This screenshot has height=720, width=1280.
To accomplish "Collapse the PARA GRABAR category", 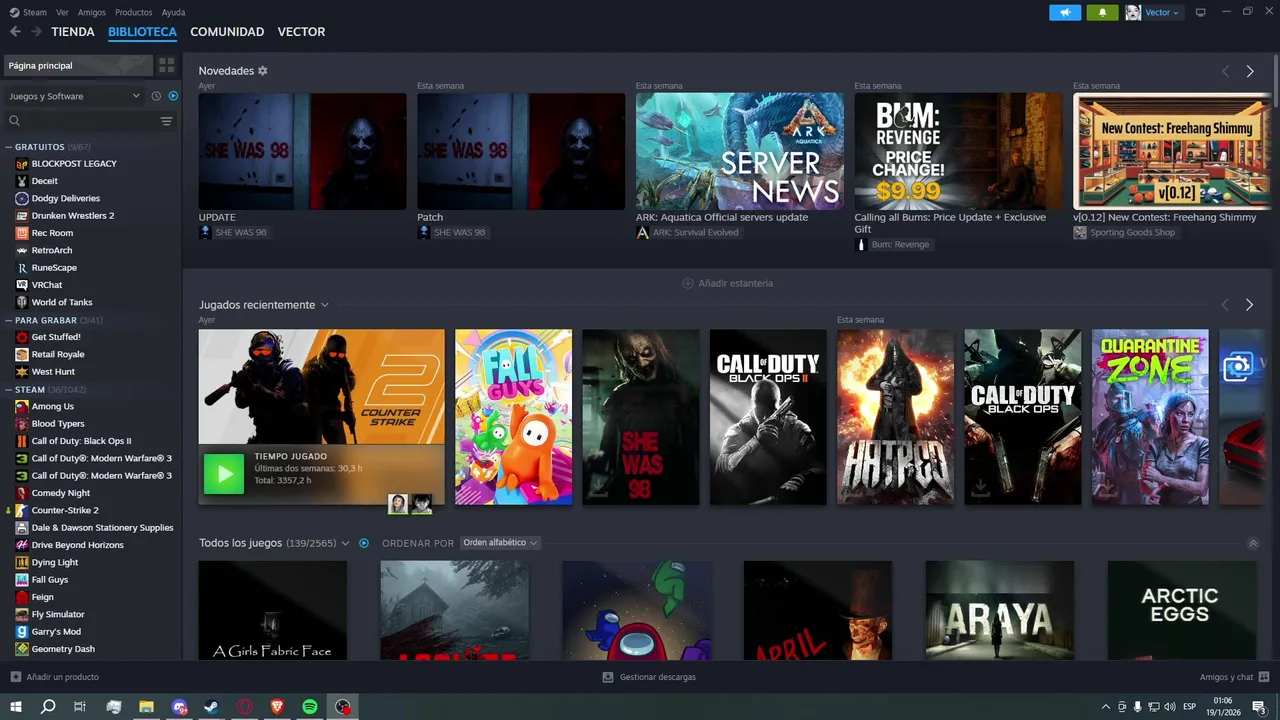I will 9,320.
